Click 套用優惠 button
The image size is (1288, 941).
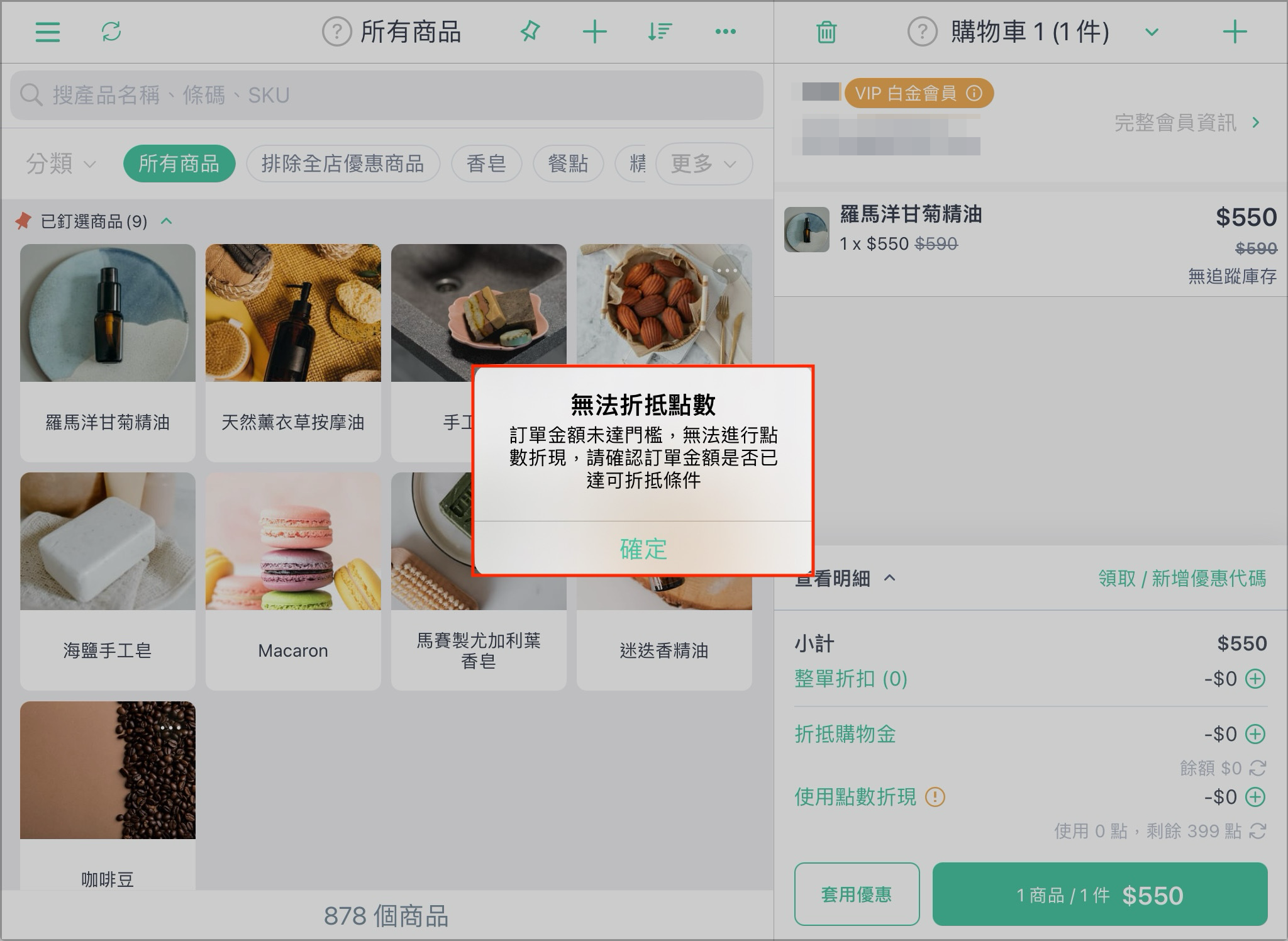tap(857, 894)
